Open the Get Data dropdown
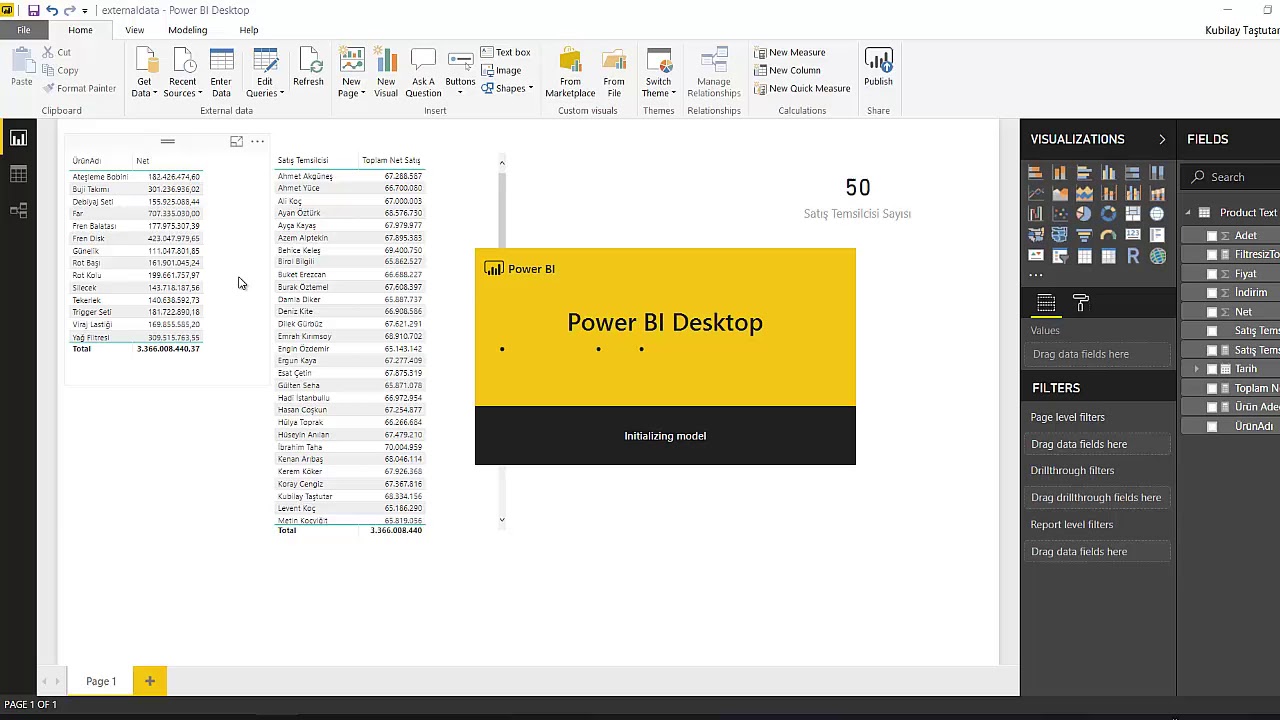1280x720 pixels. point(144,87)
